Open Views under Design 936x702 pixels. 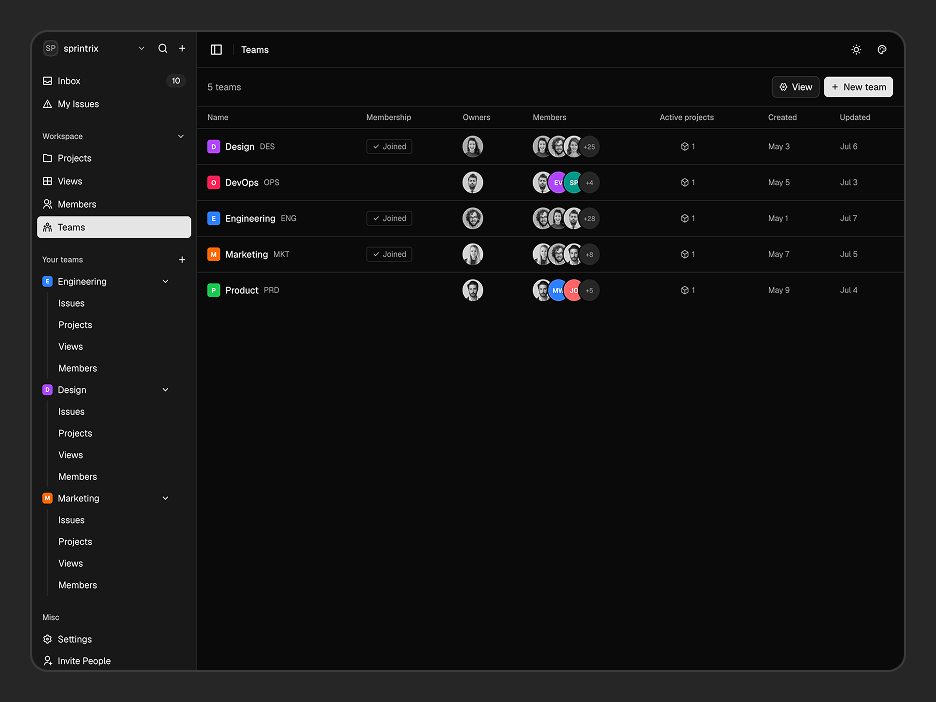point(70,455)
